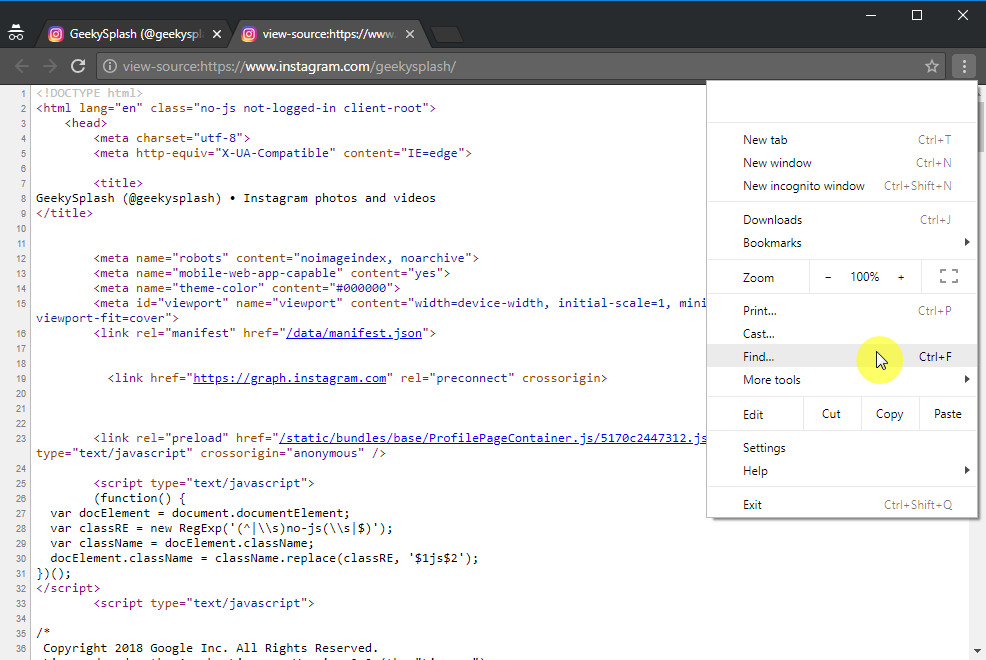Viewport: 986px width, 660px height.
Task: Open the /data/manifest.json link
Action: pos(353,333)
